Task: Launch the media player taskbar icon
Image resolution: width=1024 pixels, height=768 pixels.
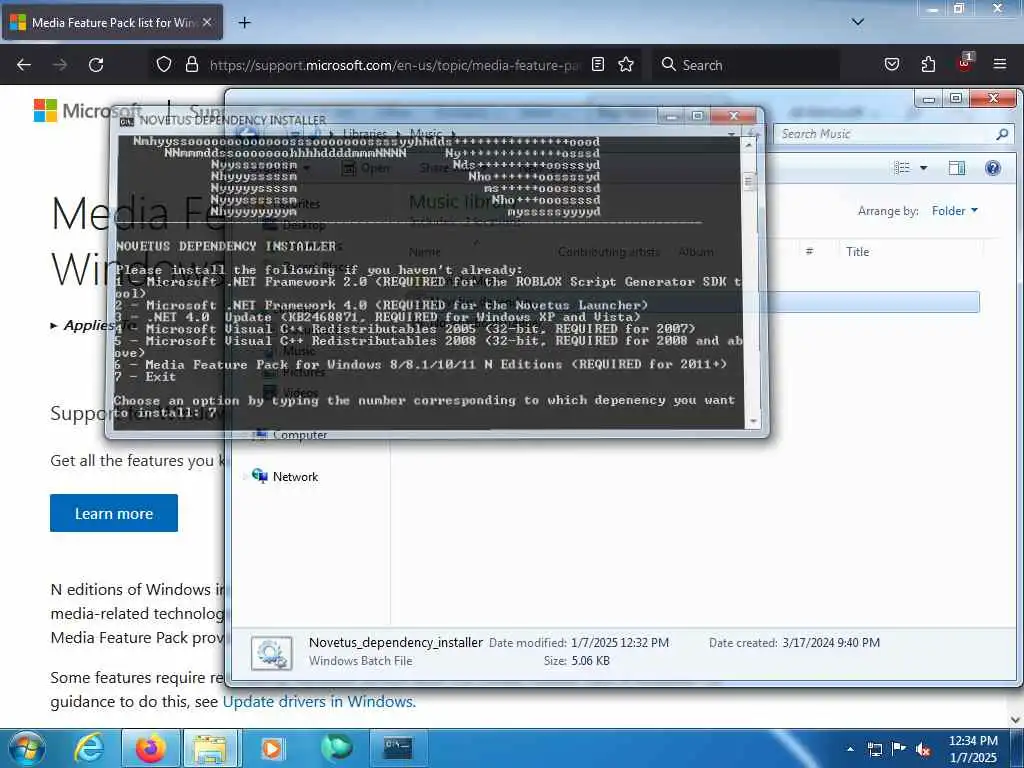Action: coord(272,748)
